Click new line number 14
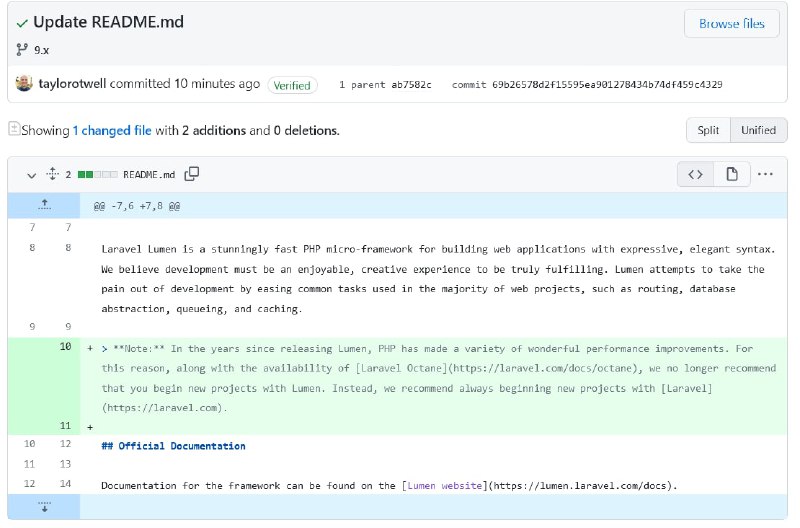This screenshot has height=528, width=800. click(x=65, y=484)
